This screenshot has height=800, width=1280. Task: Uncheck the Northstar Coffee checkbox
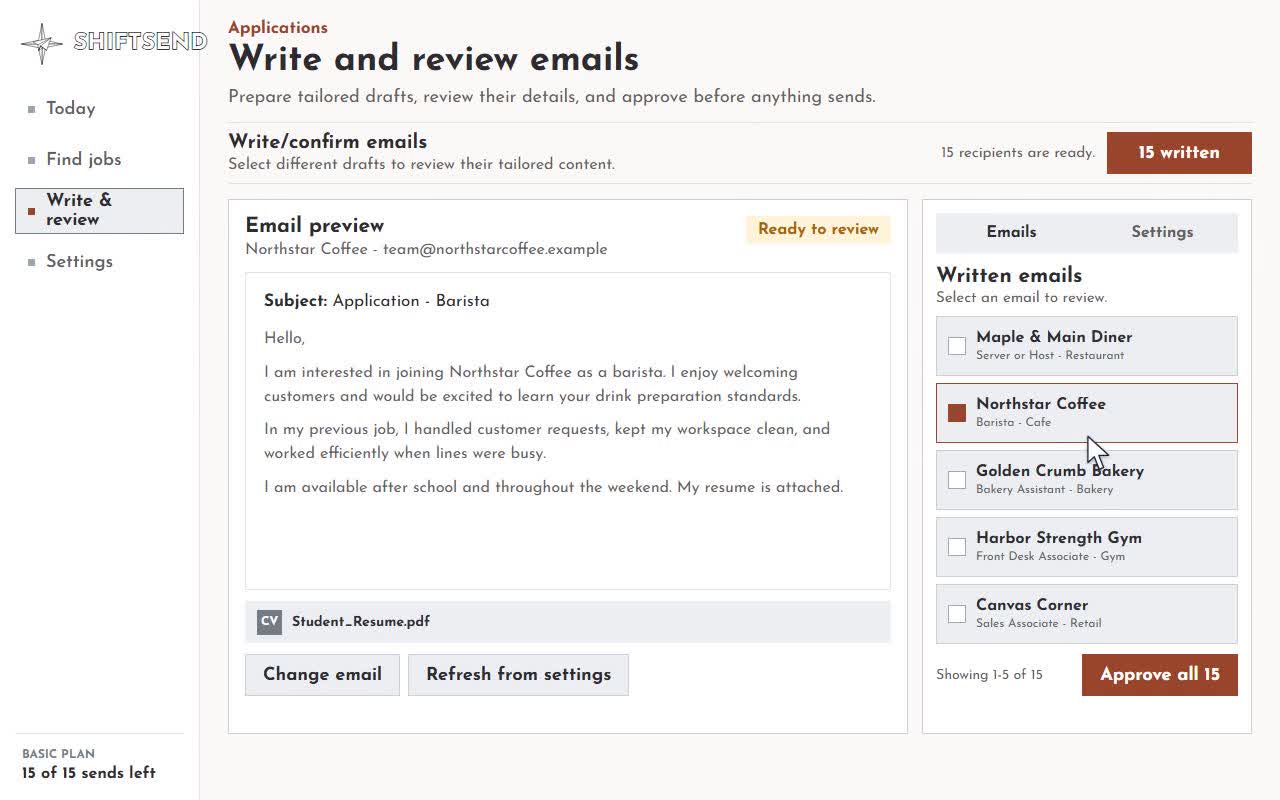pyautogui.click(x=957, y=413)
